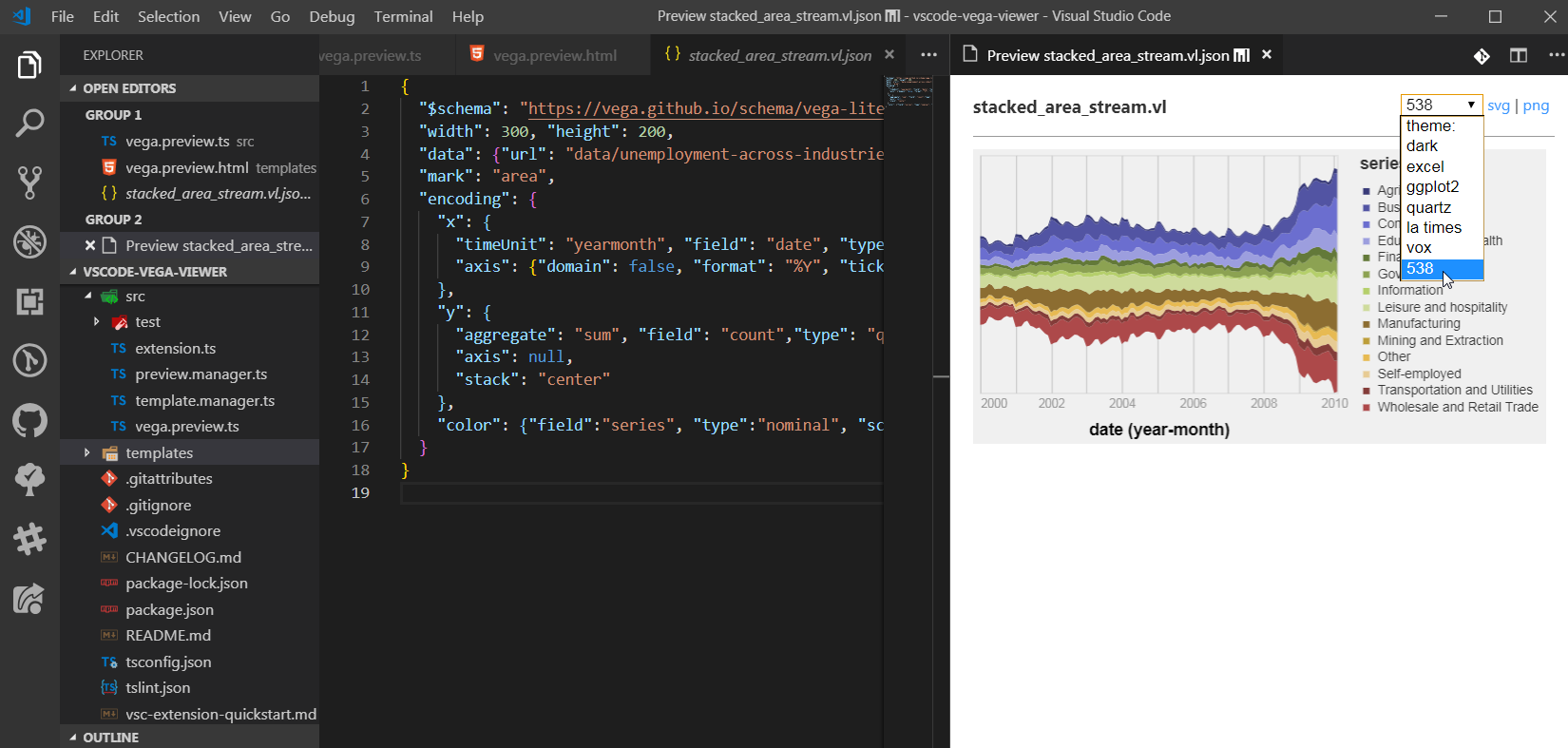Image resolution: width=1568 pixels, height=748 pixels.
Task: Click Wholesale and Retail Trade legend swatch
Action: (x=1367, y=408)
